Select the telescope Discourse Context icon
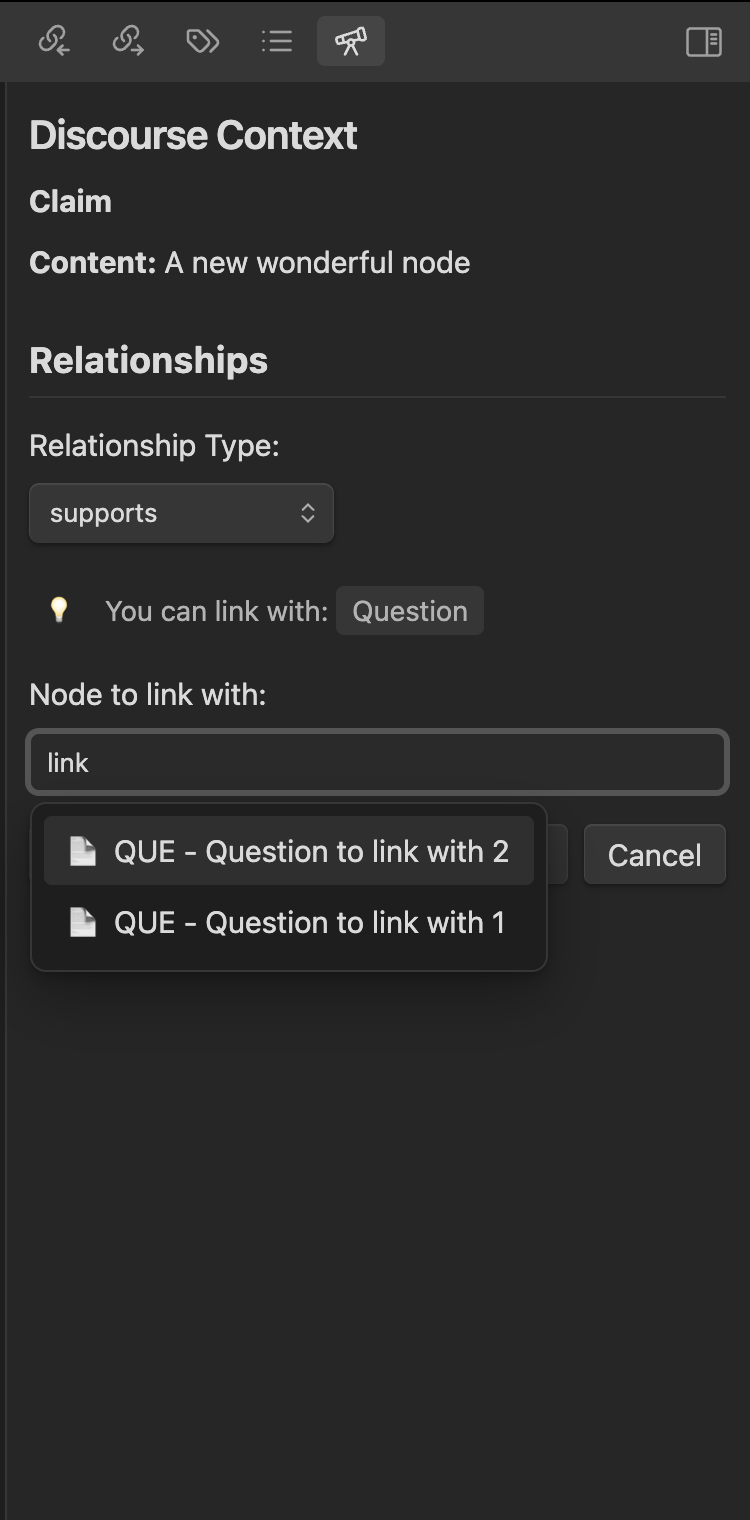 tap(351, 41)
